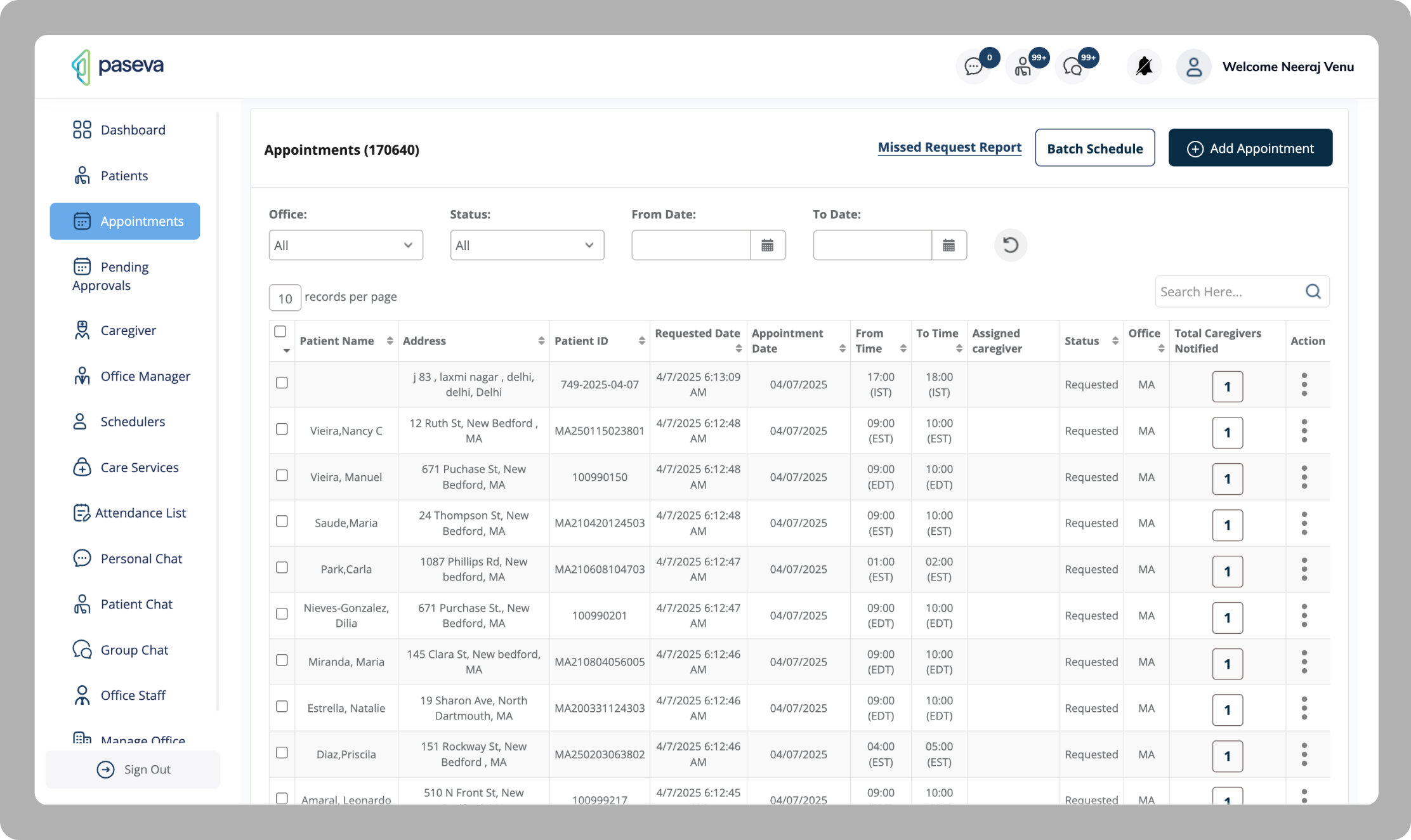Open action menu for Diaz,Priscila row
The image size is (1411, 840).
pos(1304,754)
